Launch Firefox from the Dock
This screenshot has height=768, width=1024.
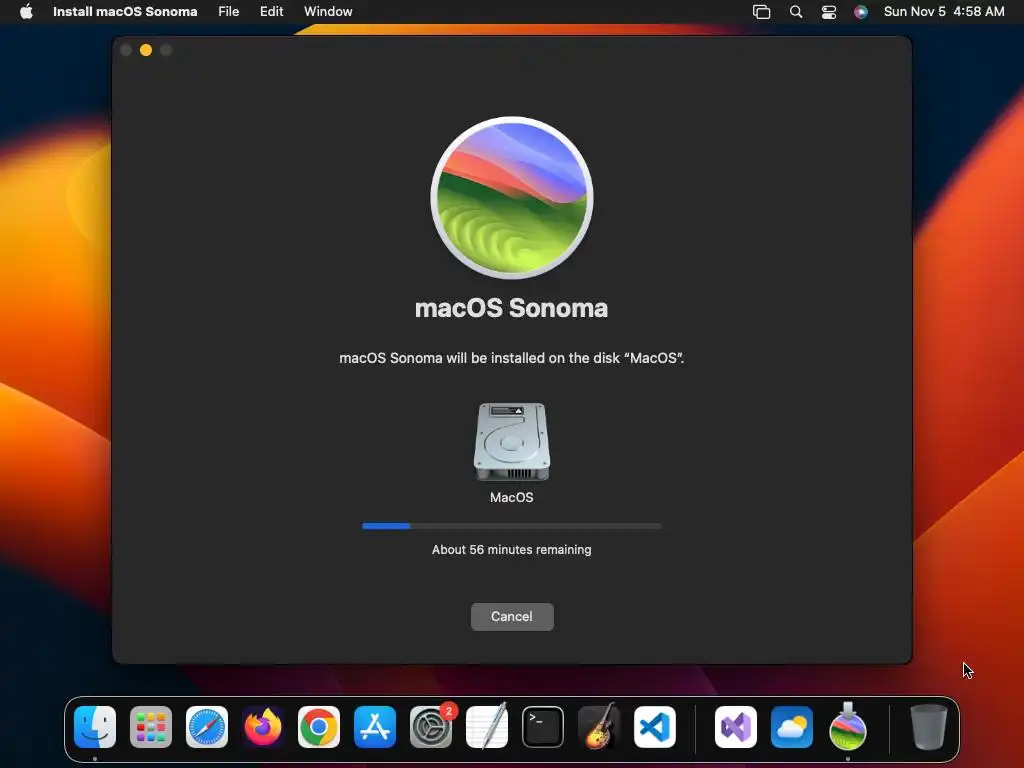[x=263, y=727]
